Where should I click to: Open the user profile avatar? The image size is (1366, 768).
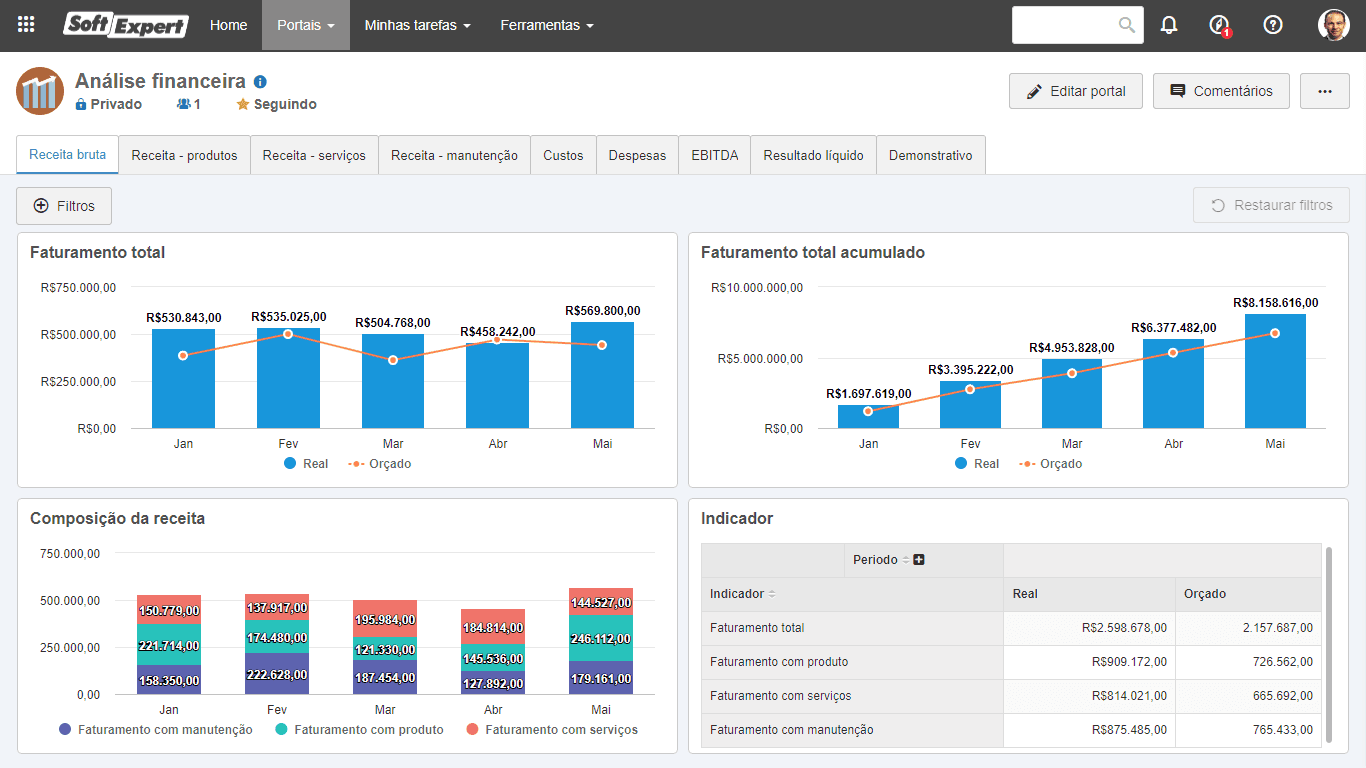(x=1334, y=25)
